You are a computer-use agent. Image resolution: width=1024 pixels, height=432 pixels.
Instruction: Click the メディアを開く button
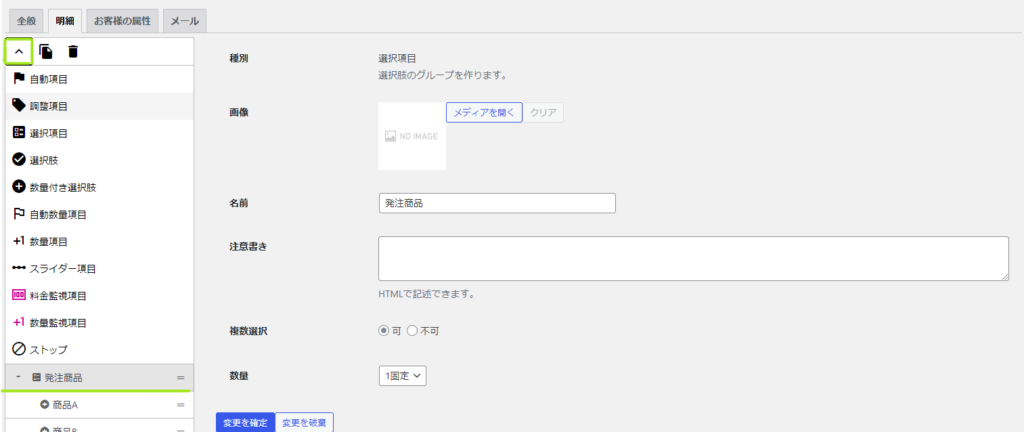pos(484,113)
